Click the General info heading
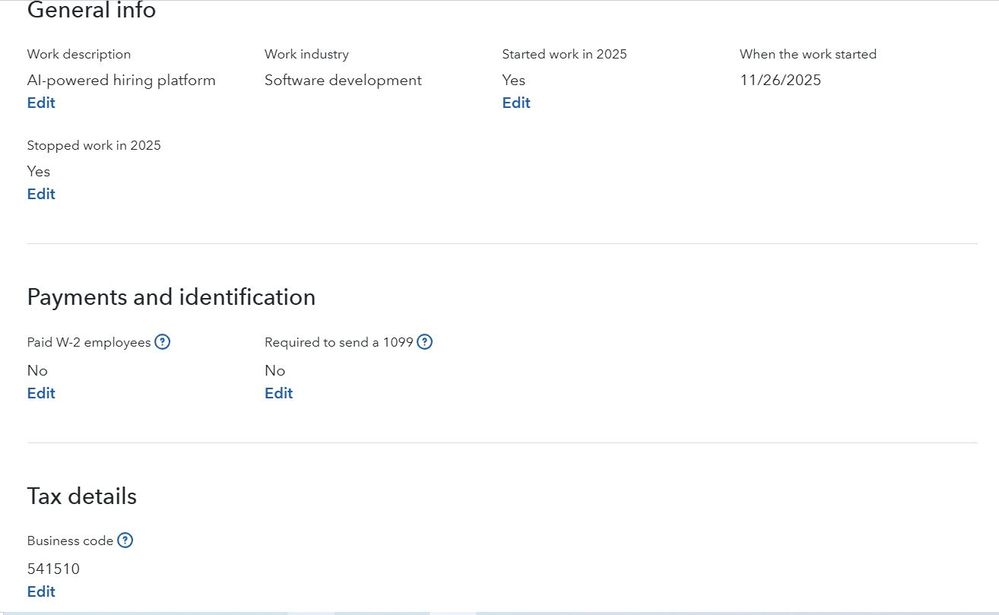999x615 pixels. pyautogui.click(x=91, y=12)
